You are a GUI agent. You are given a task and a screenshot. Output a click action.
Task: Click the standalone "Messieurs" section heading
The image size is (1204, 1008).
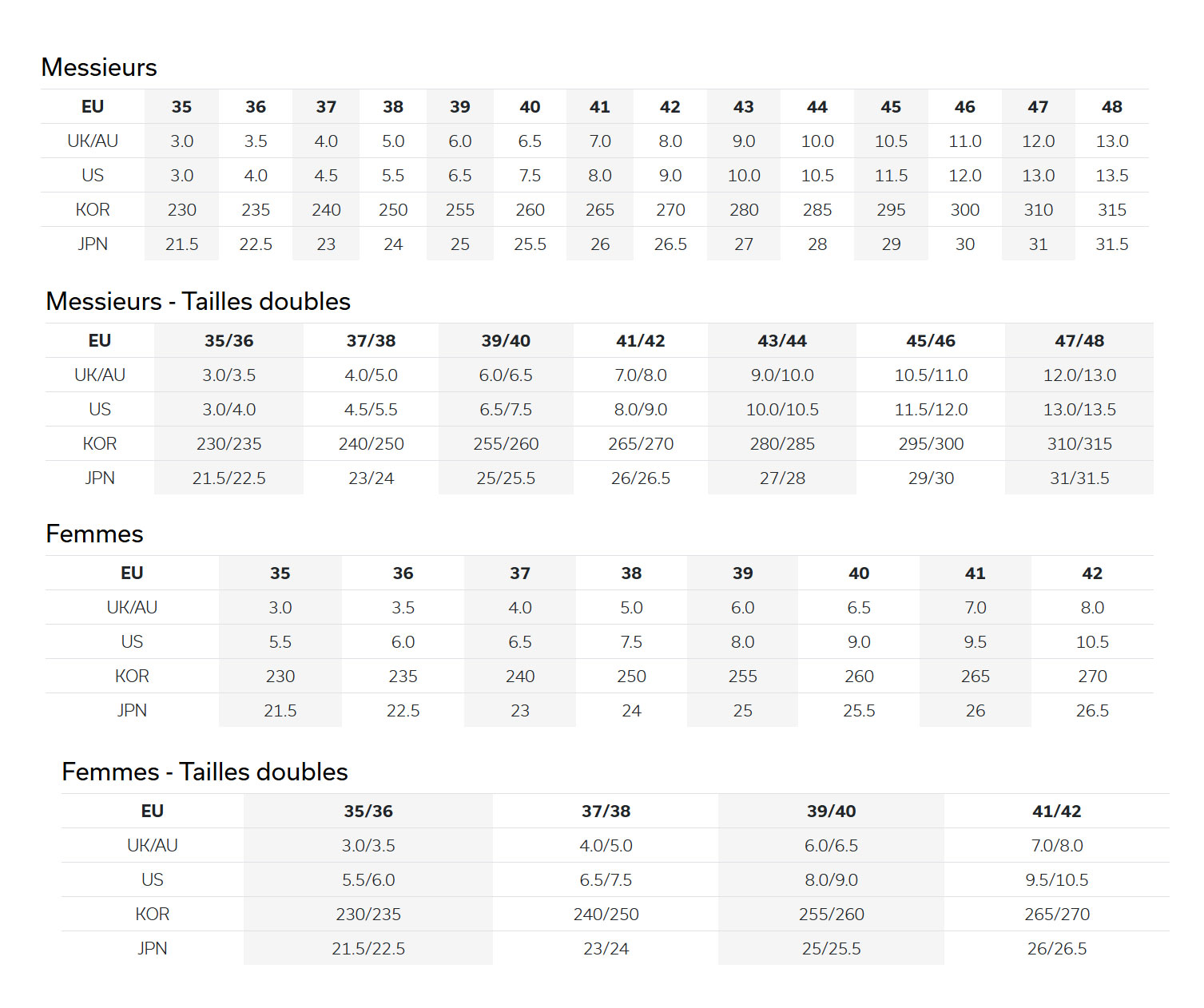(99, 67)
